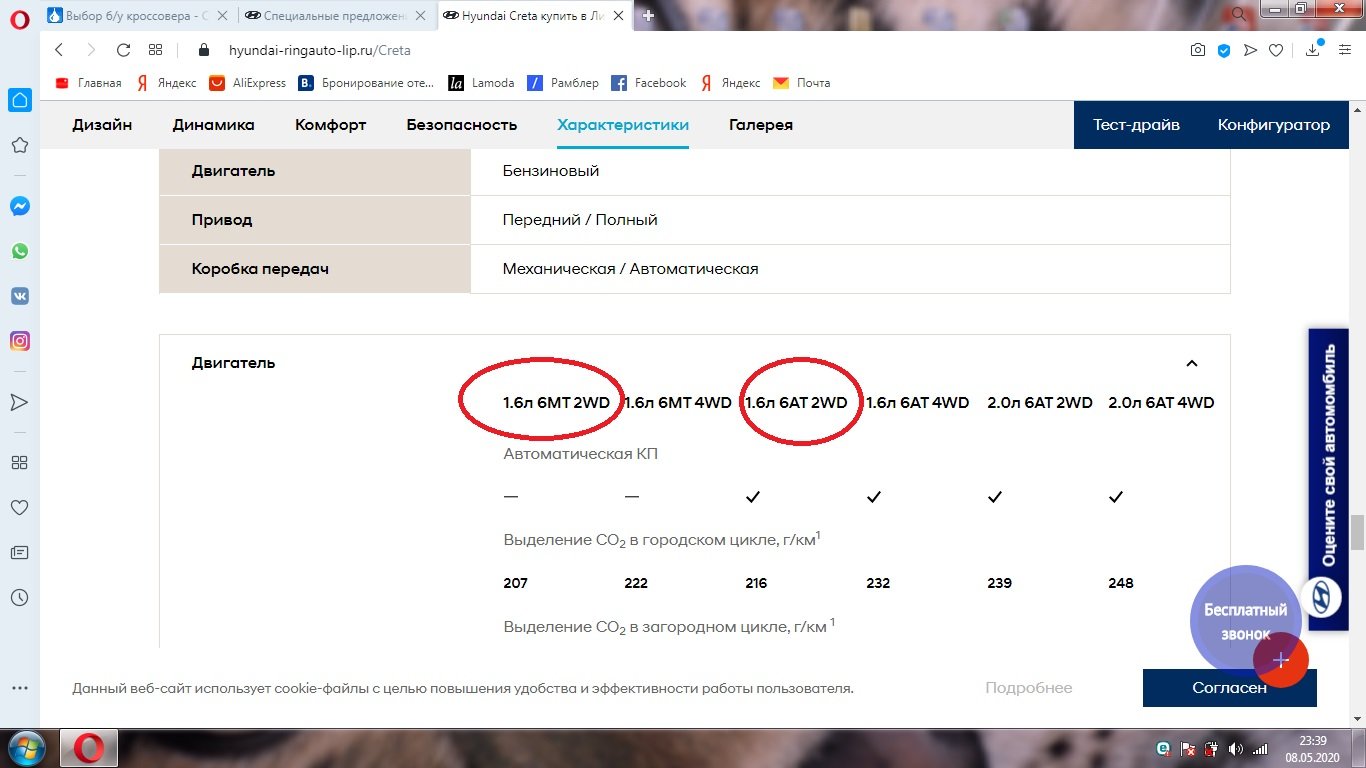The image size is (1366, 768).
Task: Open the volume speaker tray icon
Action: 1236,748
